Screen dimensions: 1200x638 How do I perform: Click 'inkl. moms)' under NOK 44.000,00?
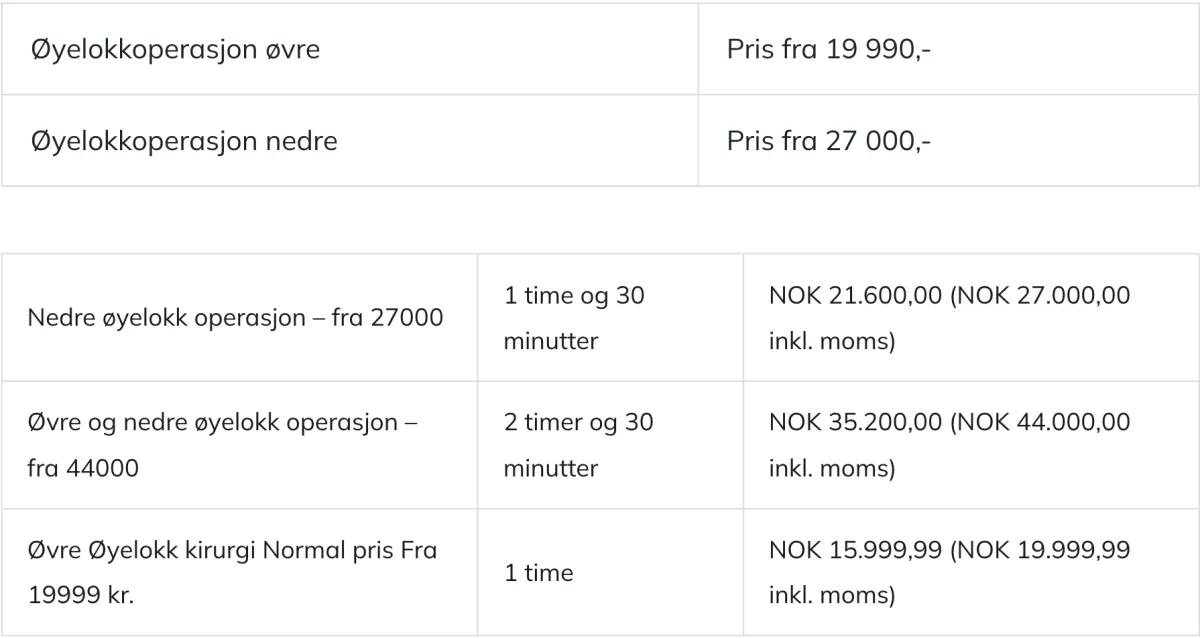[x=832, y=468]
